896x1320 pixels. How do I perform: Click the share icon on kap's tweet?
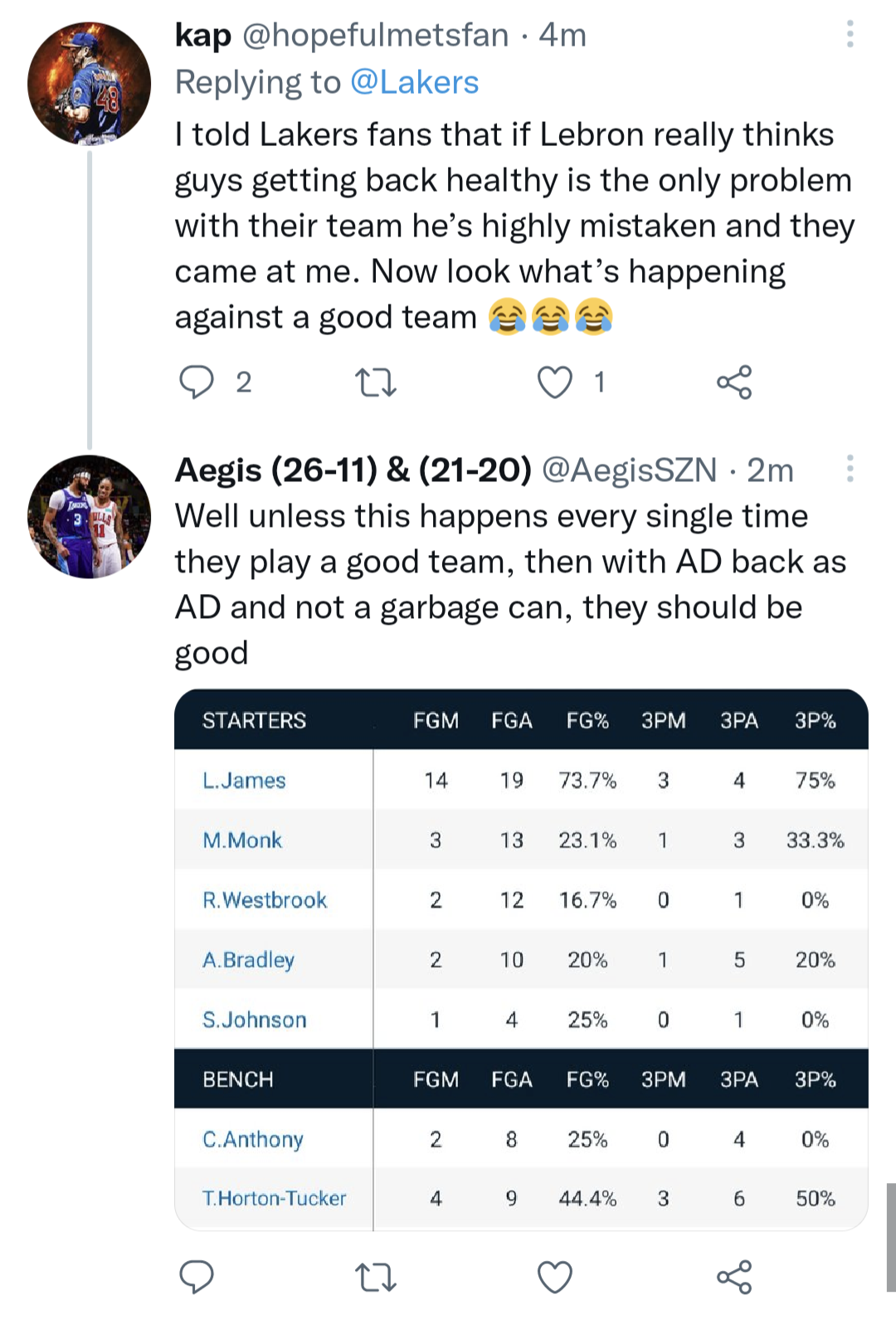pyautogui.click(x=738, y=382)
